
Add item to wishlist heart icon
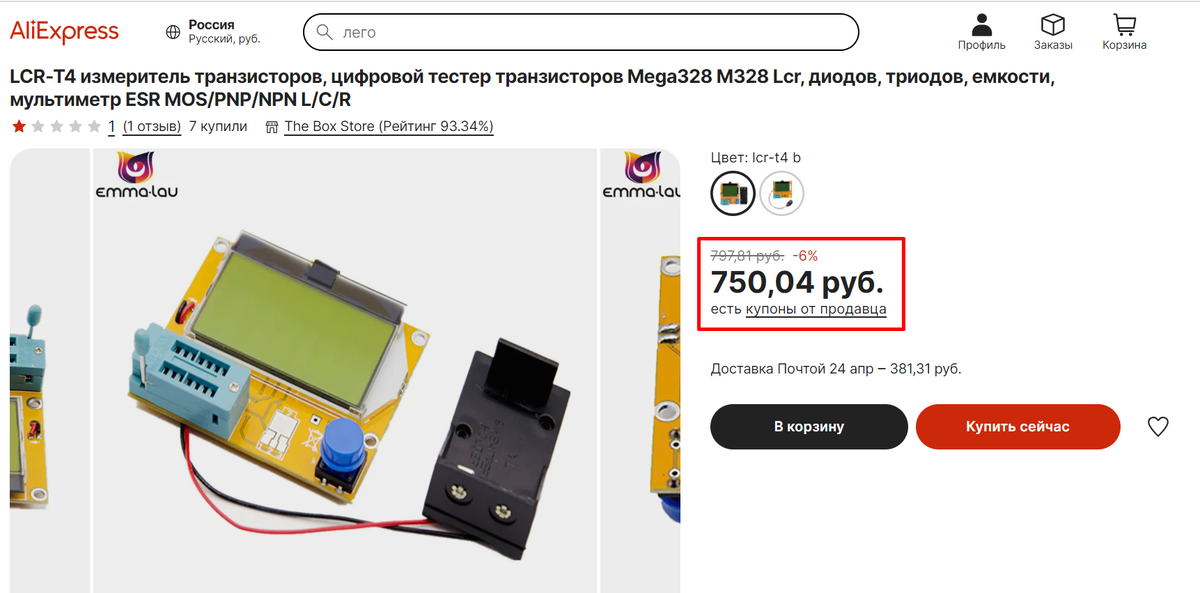(x=1158, y=427)
